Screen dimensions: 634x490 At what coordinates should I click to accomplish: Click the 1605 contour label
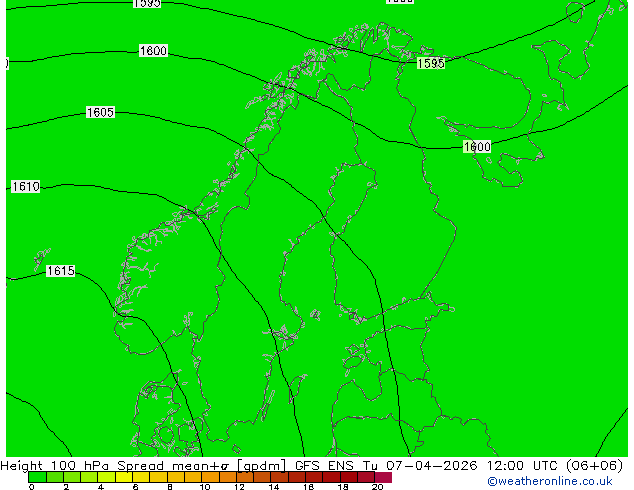[x=100, y=112]
